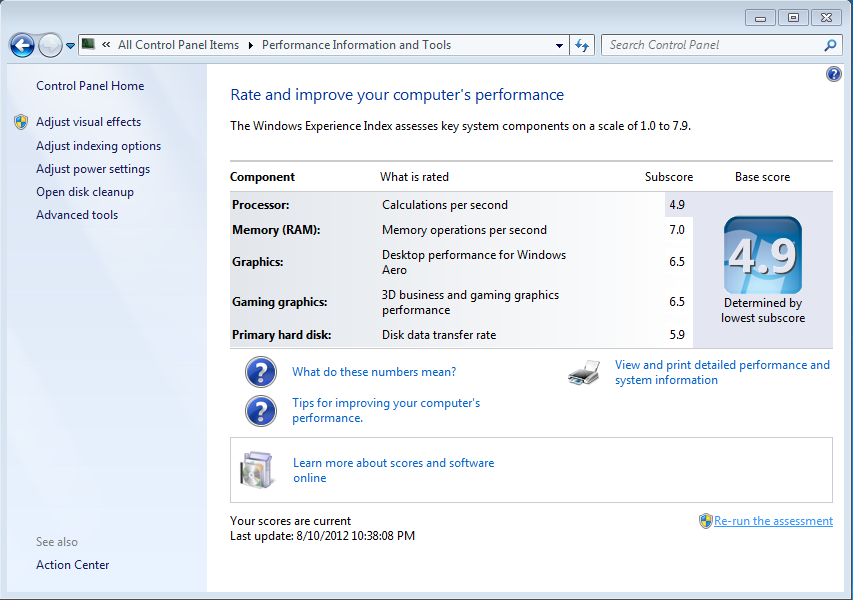
Task: Click the printer icon
Action: 584,373
